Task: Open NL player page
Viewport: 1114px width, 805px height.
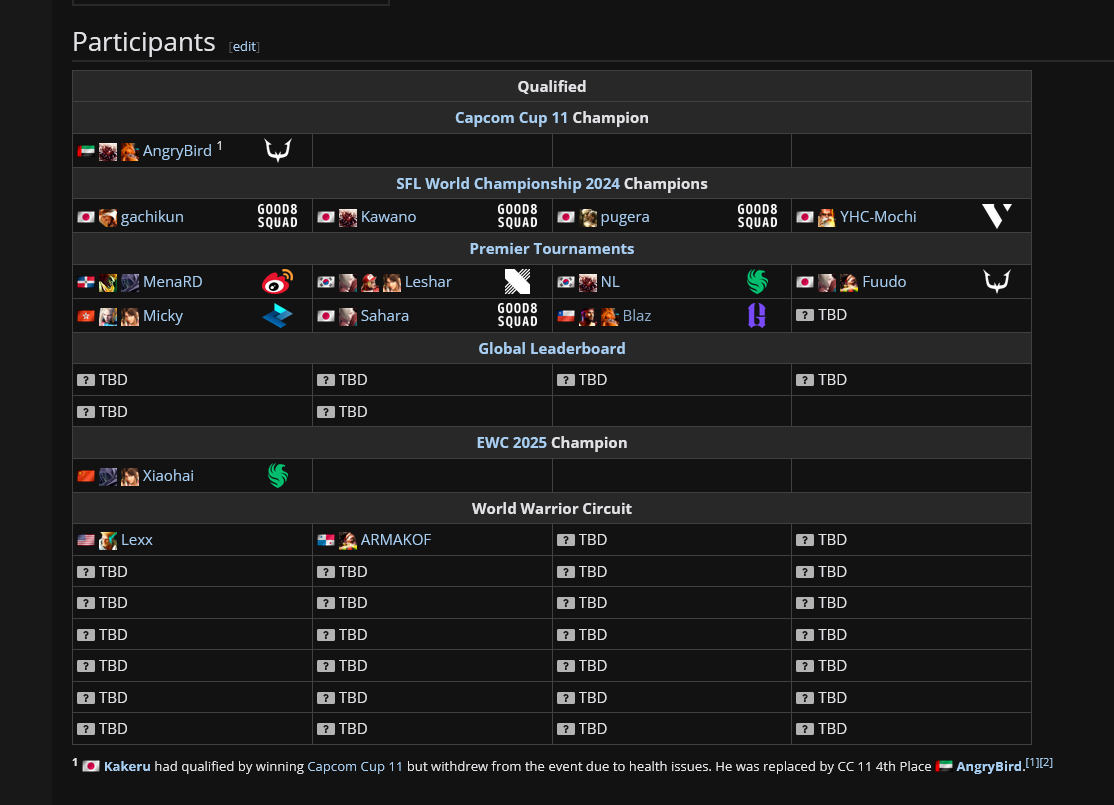Action: pyautogui.click(x=610, y=281)
